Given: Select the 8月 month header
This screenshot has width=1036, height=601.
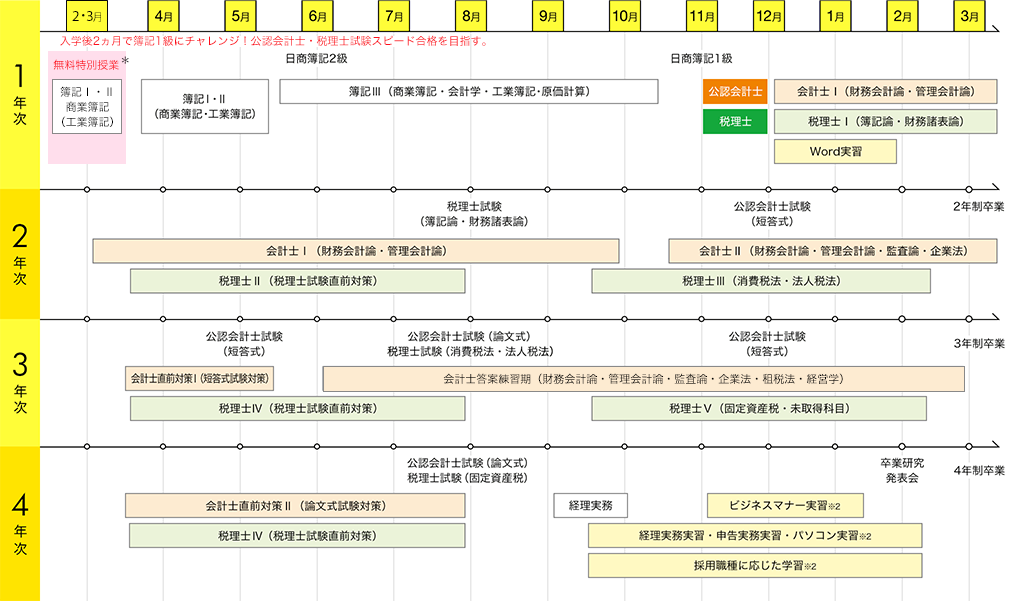Looking at the screenshot, I should [471, 16].
